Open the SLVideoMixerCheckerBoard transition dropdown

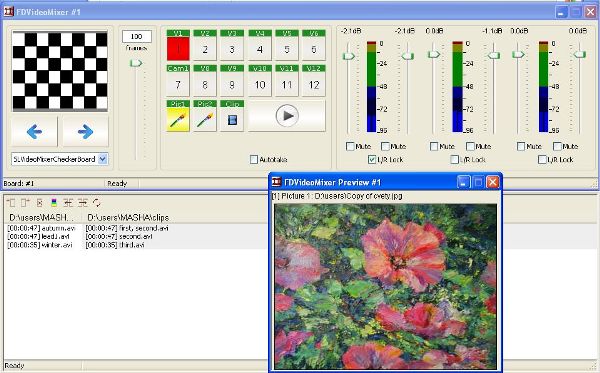tap(103, 159)
